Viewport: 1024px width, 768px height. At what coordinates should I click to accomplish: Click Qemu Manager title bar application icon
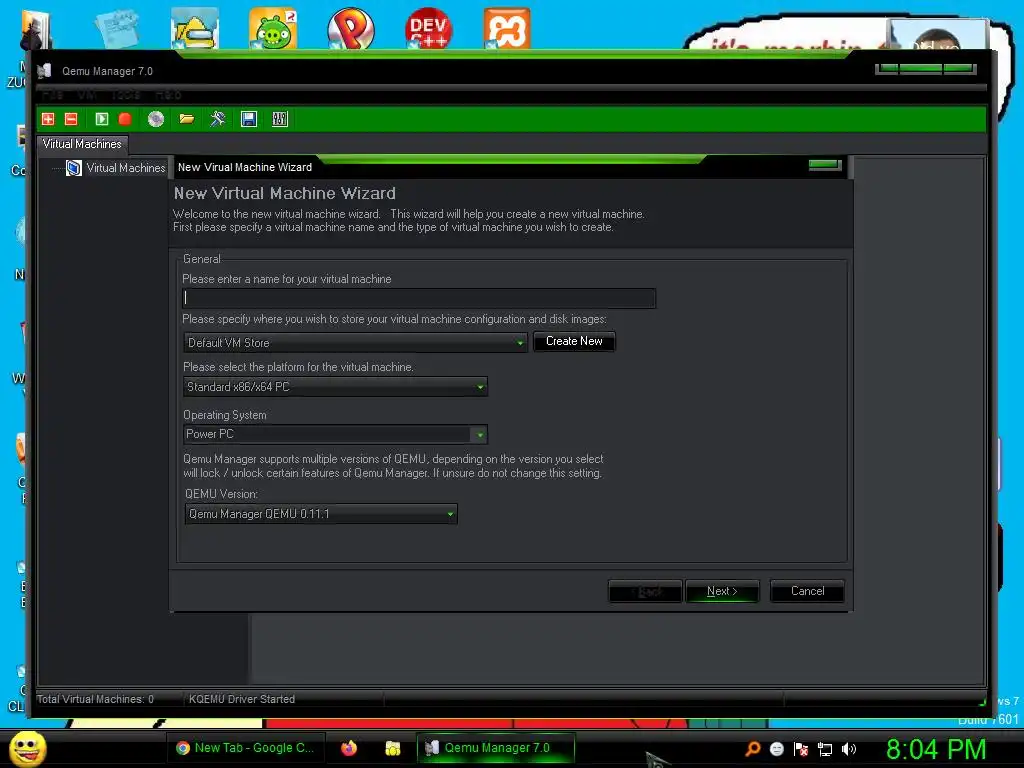44,71
